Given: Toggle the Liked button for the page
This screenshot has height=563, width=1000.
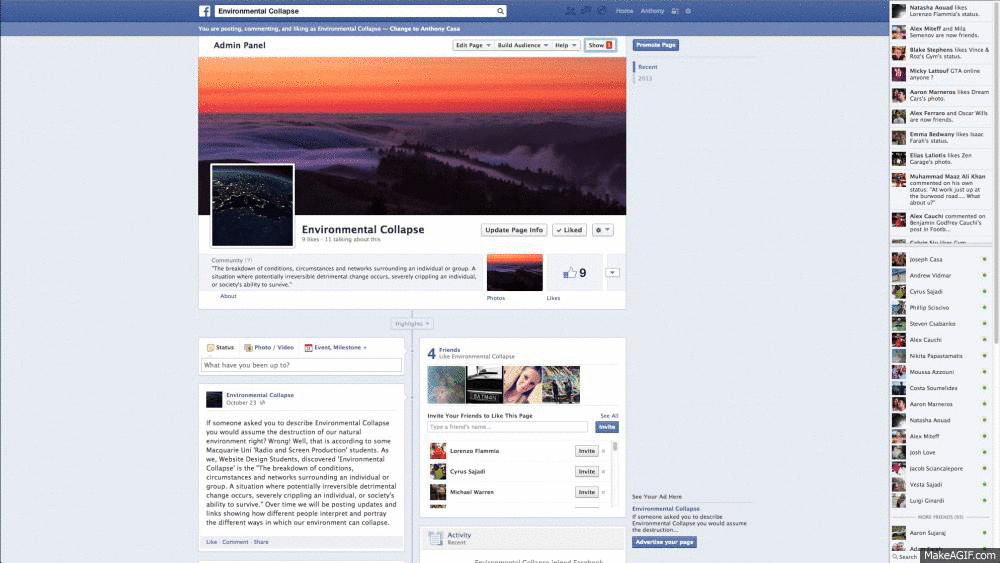Looking at the screenshot, I should pos(570,230).
